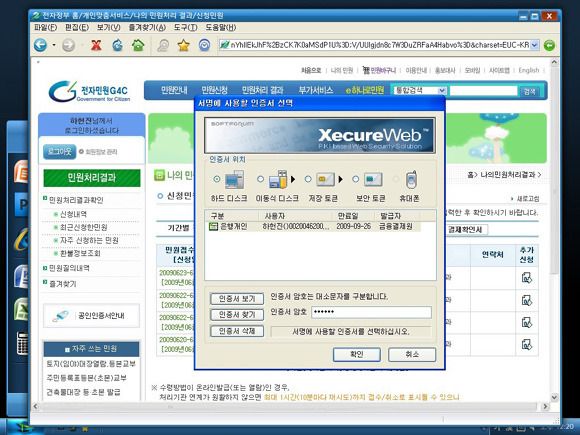The height and width of the screenshot is (435, 580).
Task: Refresh the page with the refresh icon
Action: coord(117,45)
